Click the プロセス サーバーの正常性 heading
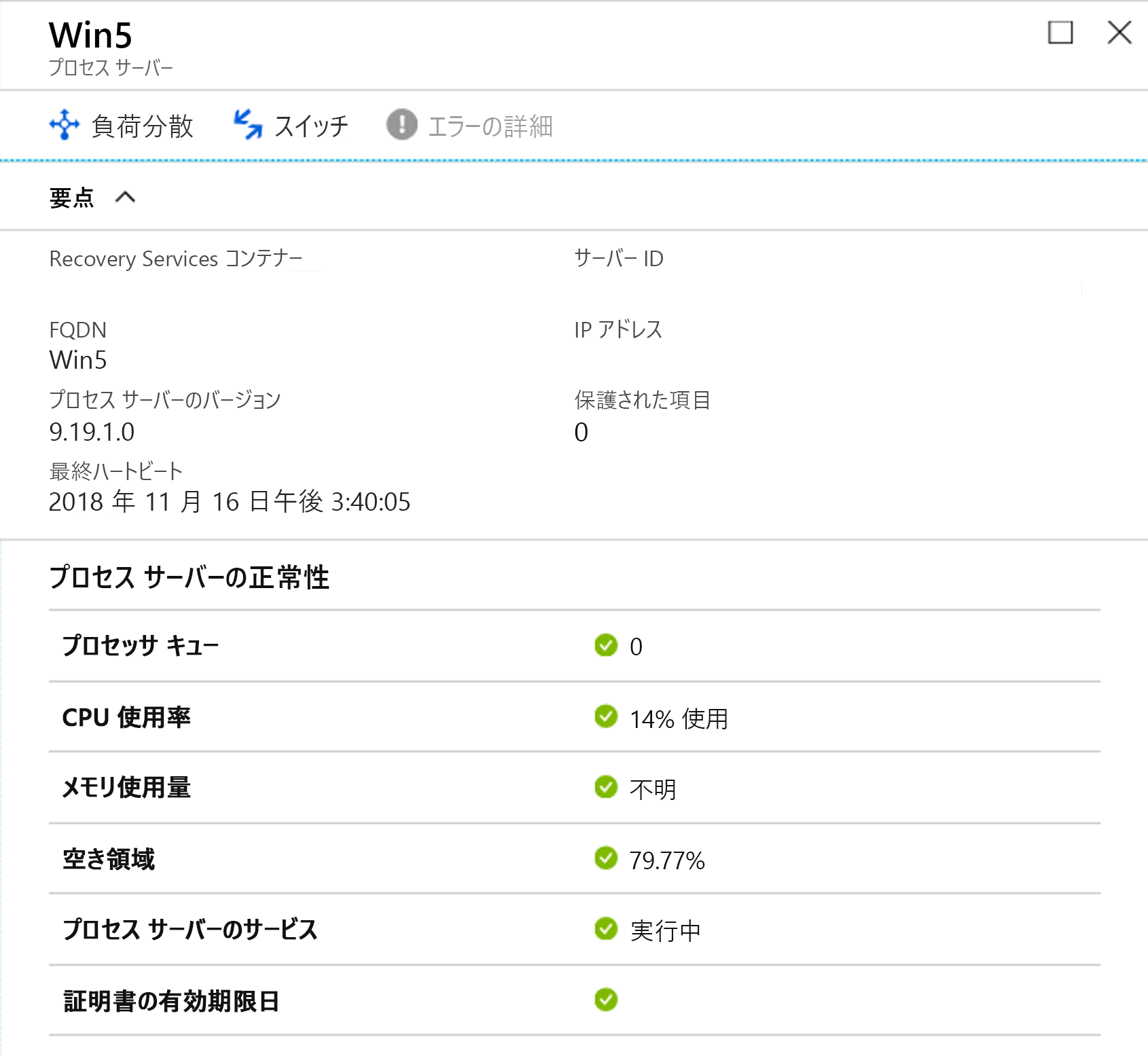The image size is (1148, 1056). pyautogui.click(x=190, y=577)
